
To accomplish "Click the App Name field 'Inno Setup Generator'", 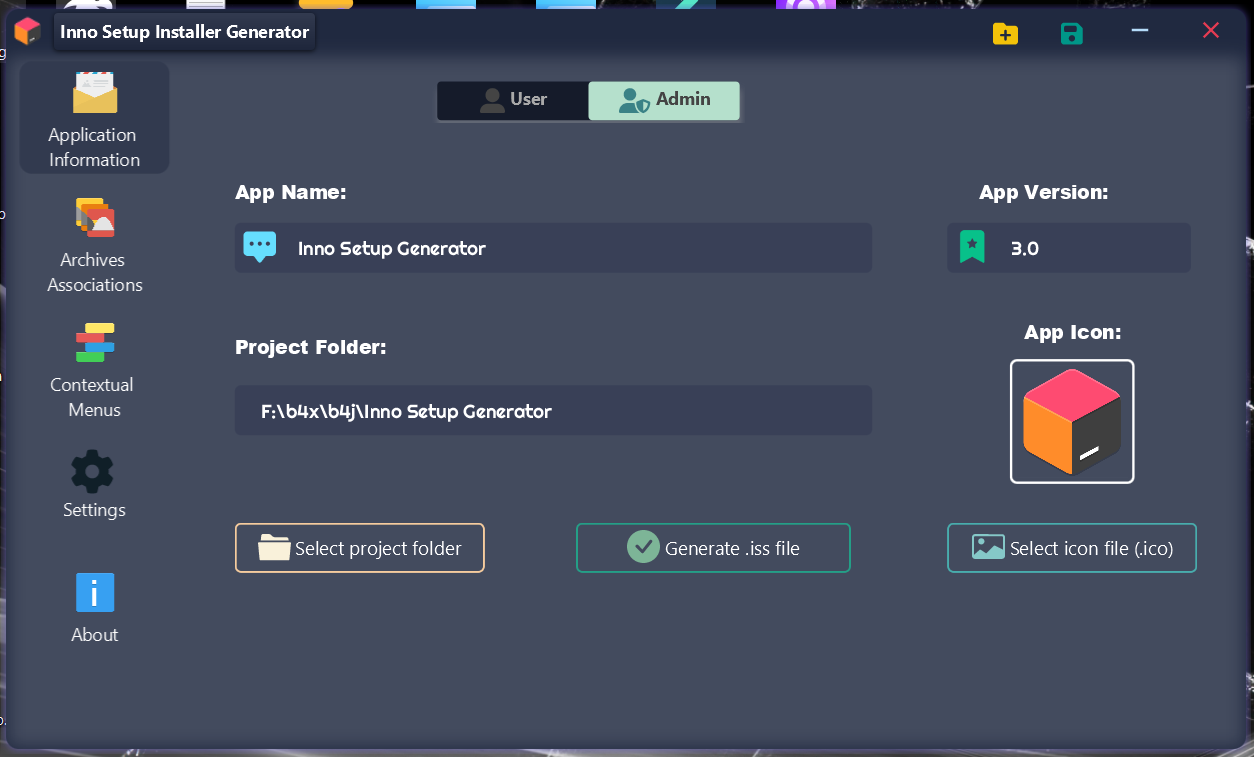I will tap(553, 248).
